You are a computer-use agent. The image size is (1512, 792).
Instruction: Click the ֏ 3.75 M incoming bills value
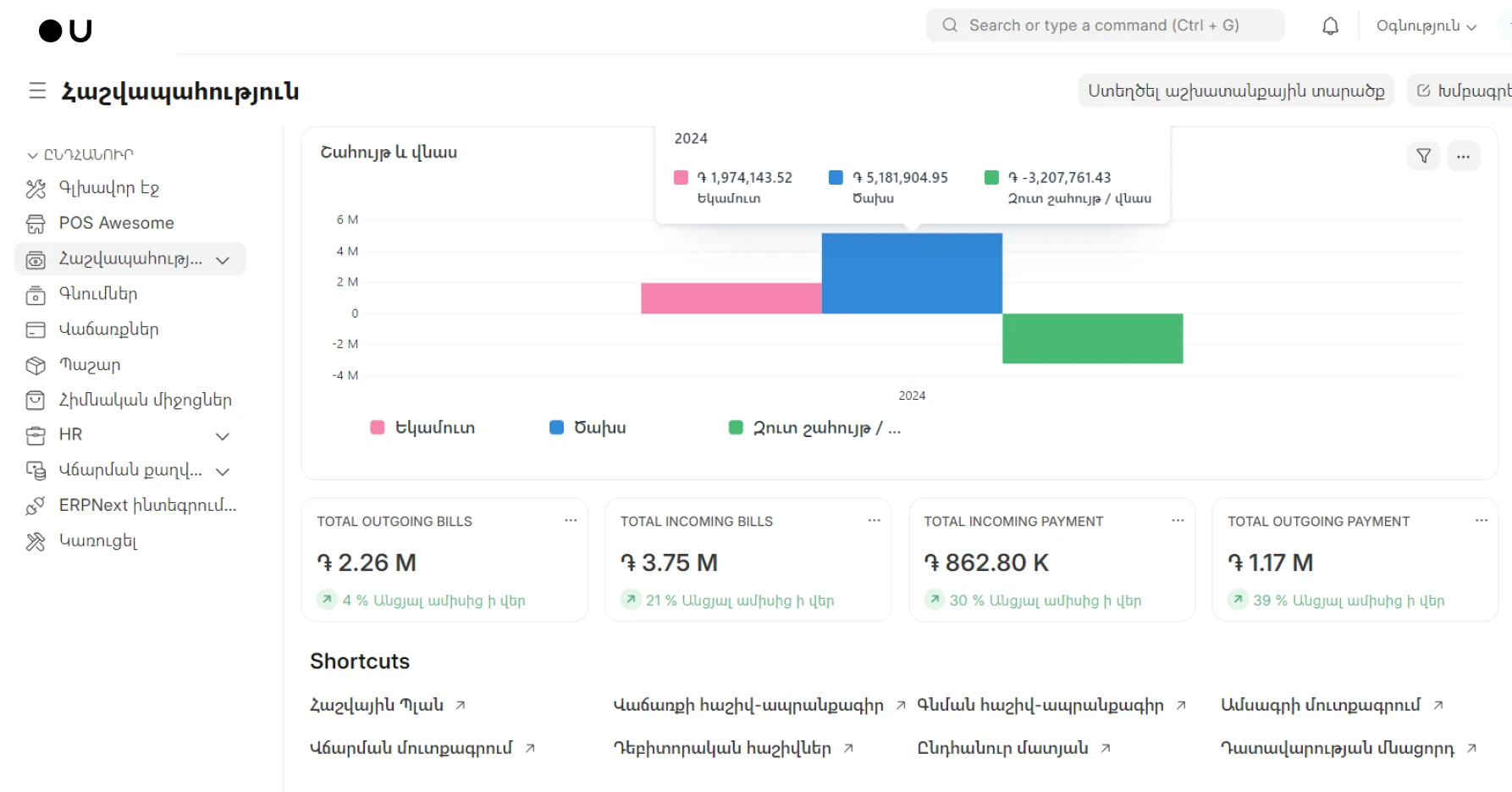tap(669, 562)
